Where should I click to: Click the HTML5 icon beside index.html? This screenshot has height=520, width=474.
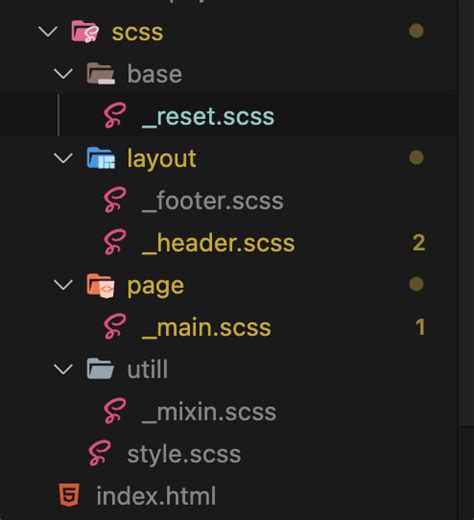click(x=69, y=495)
